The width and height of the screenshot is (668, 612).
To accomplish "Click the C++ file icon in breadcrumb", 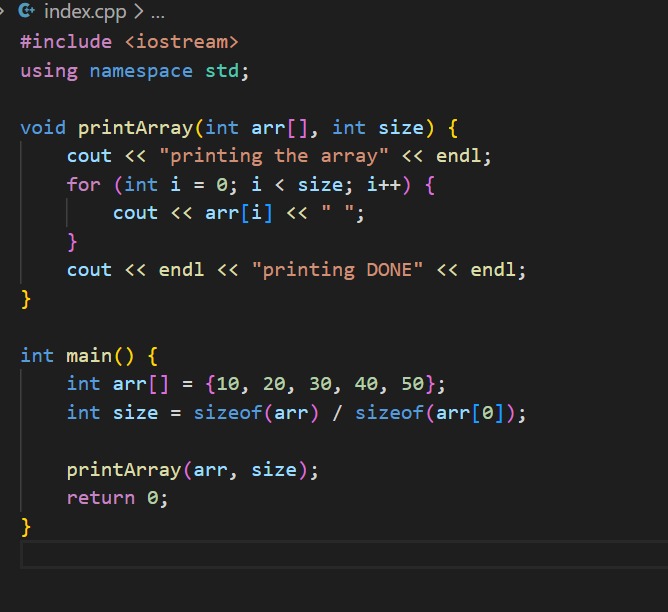I will (26, 11).
